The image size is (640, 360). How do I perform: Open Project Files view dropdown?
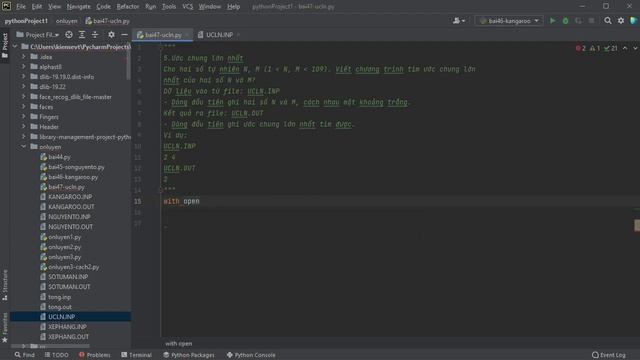38,35
